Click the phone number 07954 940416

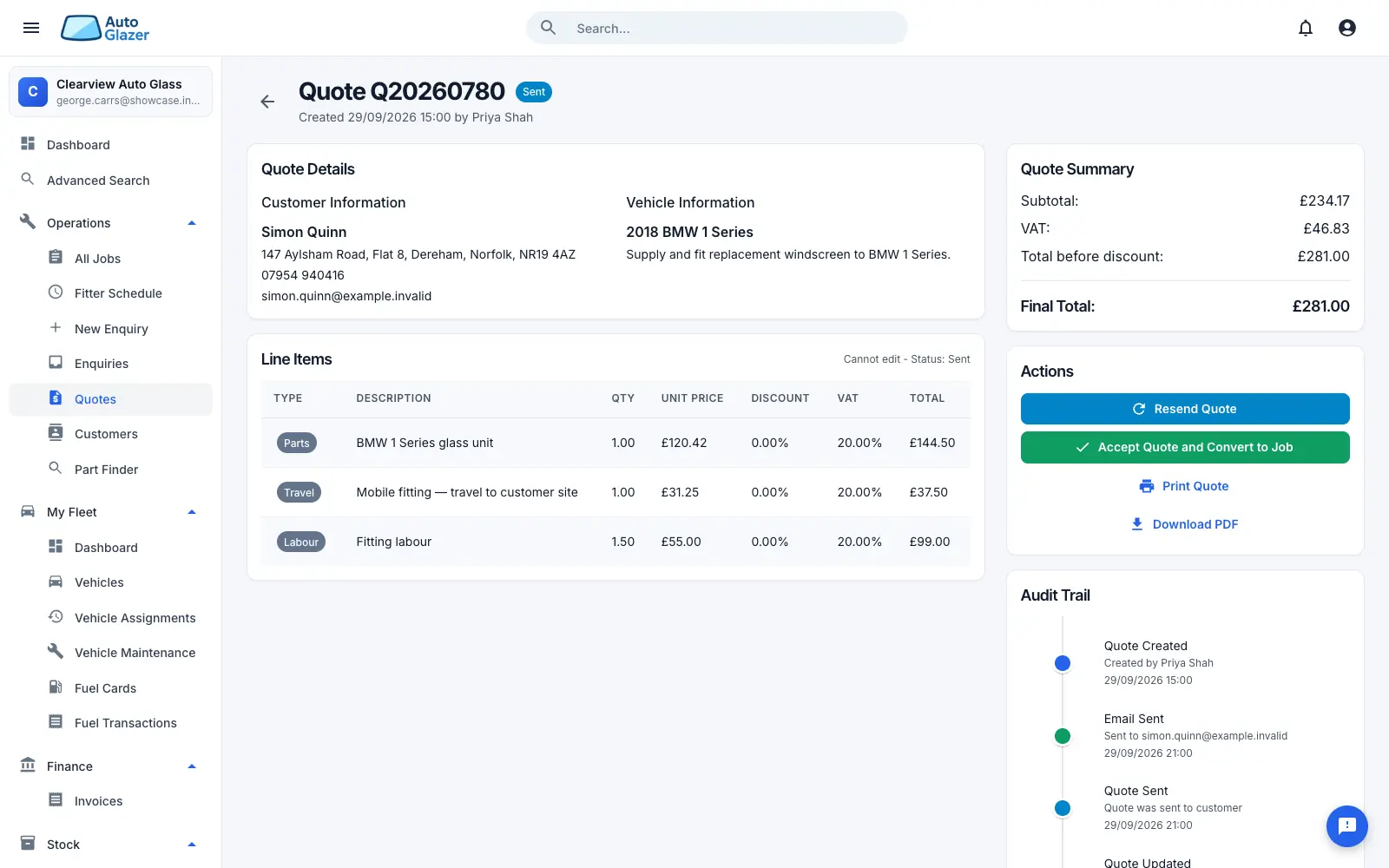tap(303, 275)
